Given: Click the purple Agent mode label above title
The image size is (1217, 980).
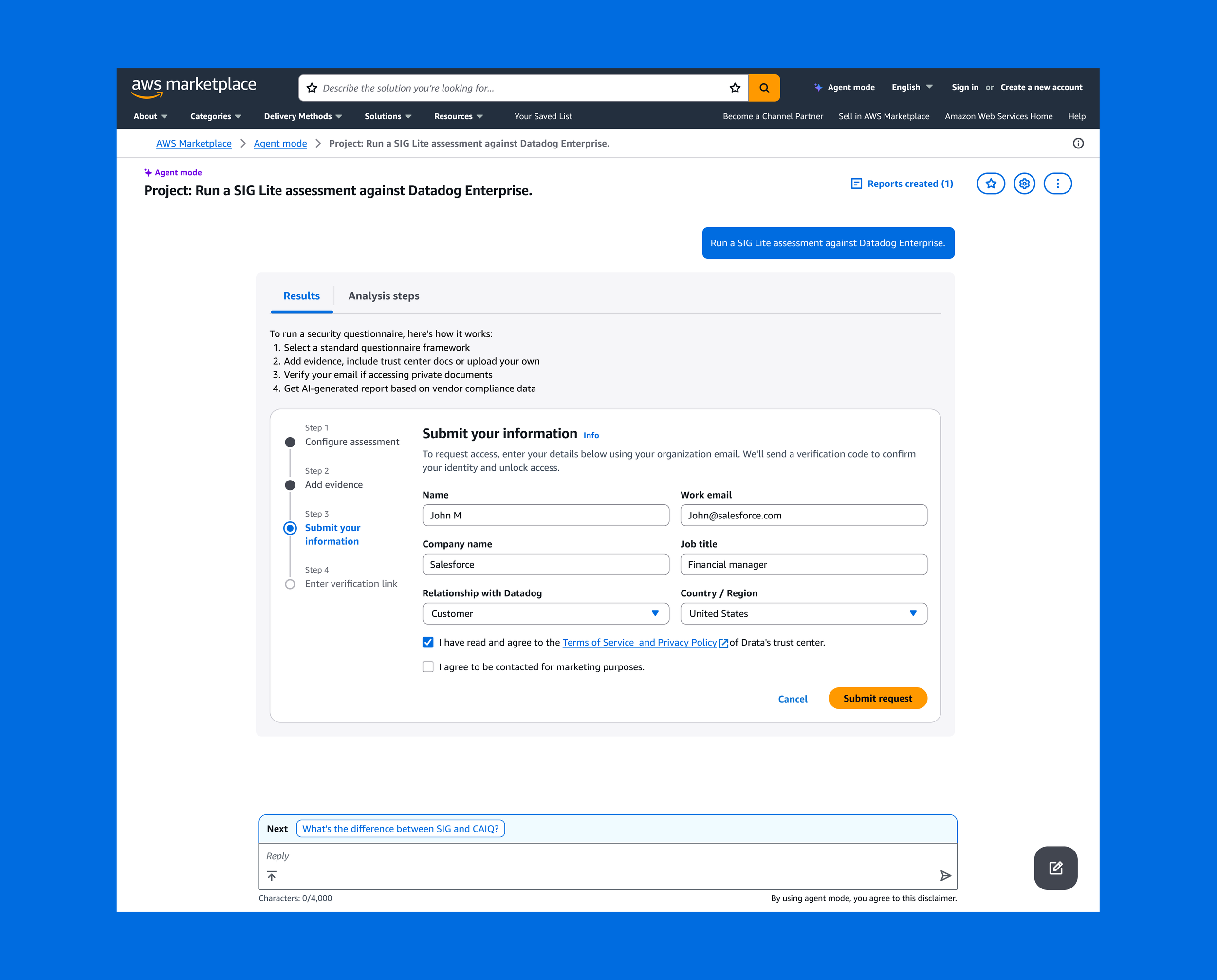Looking at the screenshot, I should tap(173, 173).
